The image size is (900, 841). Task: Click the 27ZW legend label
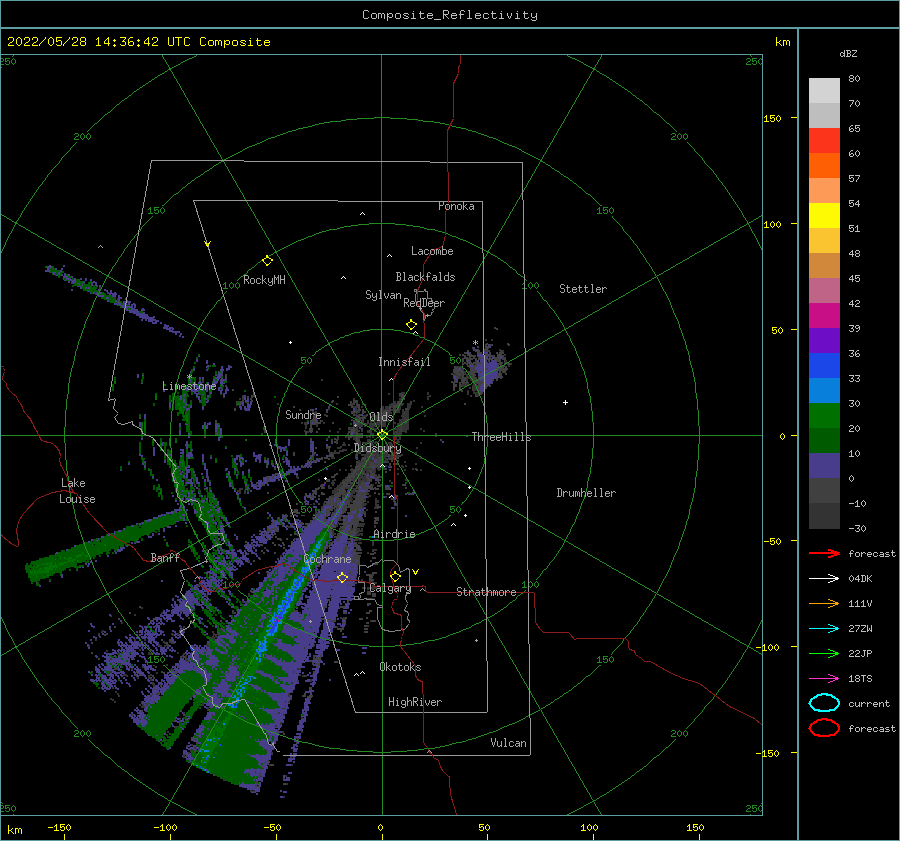tap(860, 629)
